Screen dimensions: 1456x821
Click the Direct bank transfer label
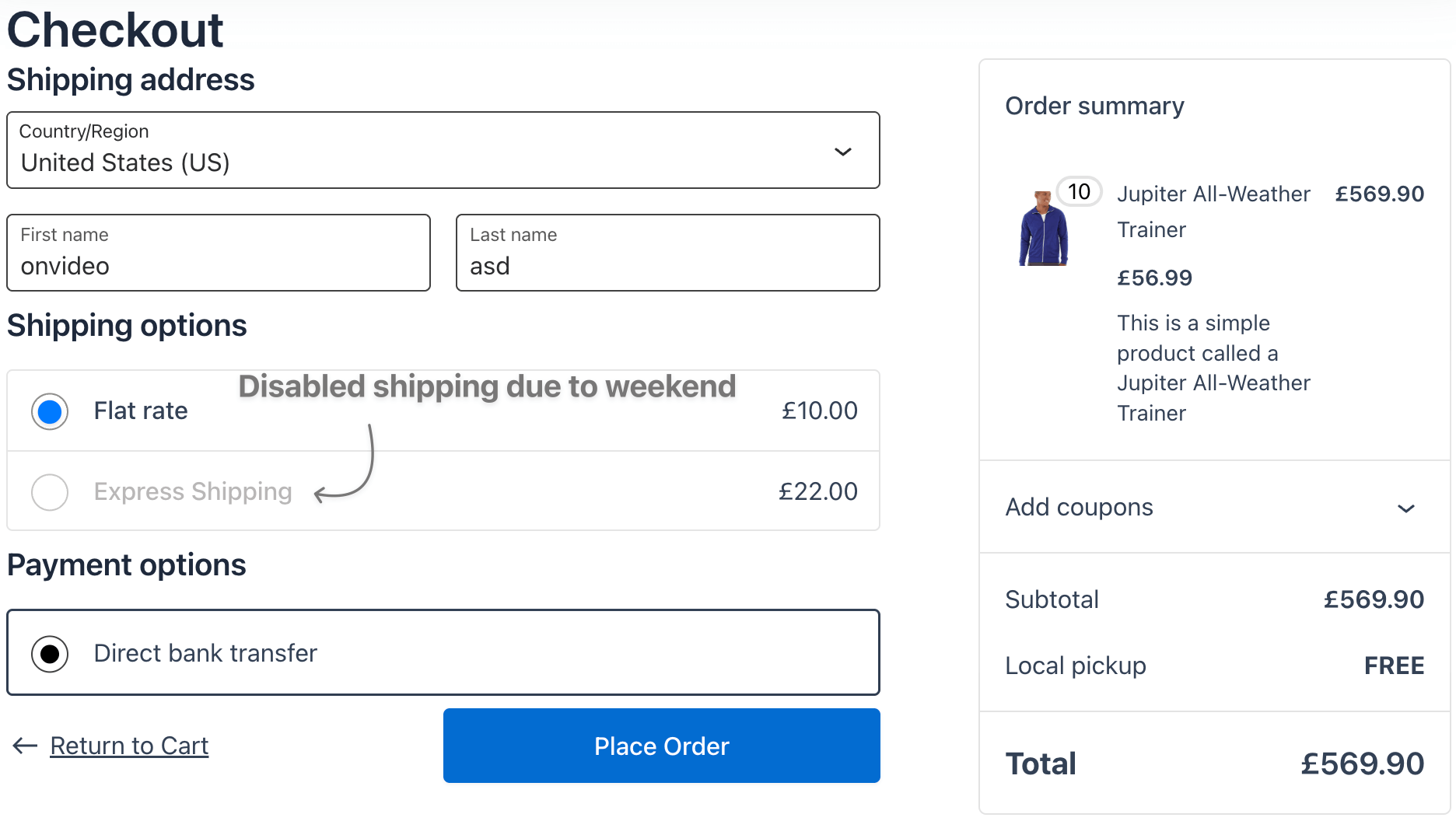[205, 653]
